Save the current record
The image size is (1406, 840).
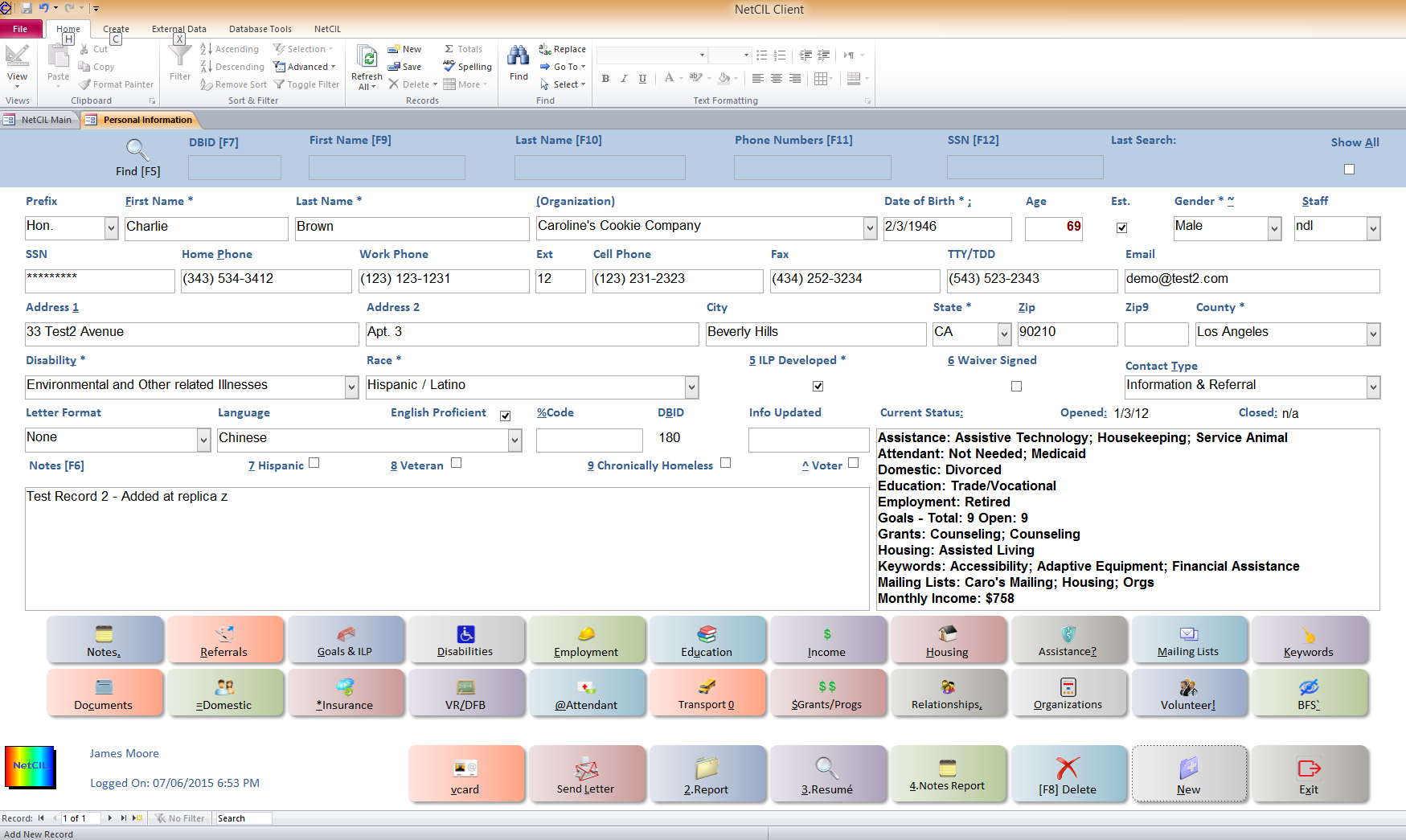click(x=406, y=67)
